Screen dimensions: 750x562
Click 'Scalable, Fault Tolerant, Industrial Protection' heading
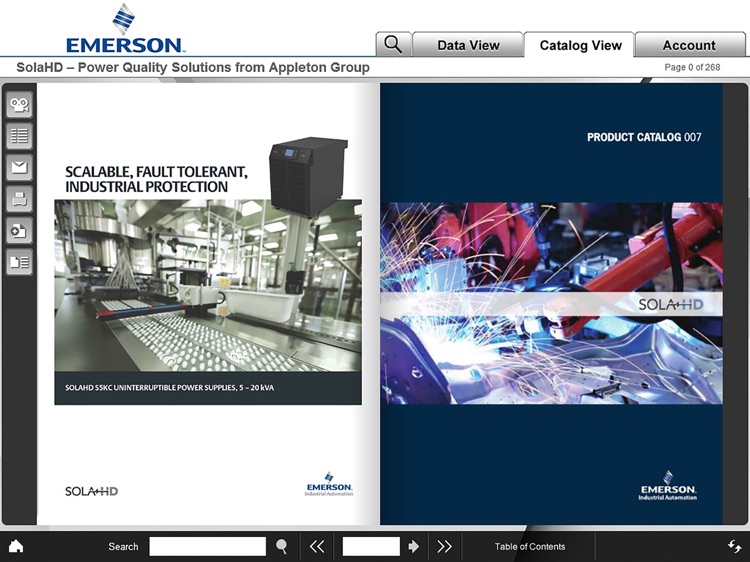click(x=156, y=179)
